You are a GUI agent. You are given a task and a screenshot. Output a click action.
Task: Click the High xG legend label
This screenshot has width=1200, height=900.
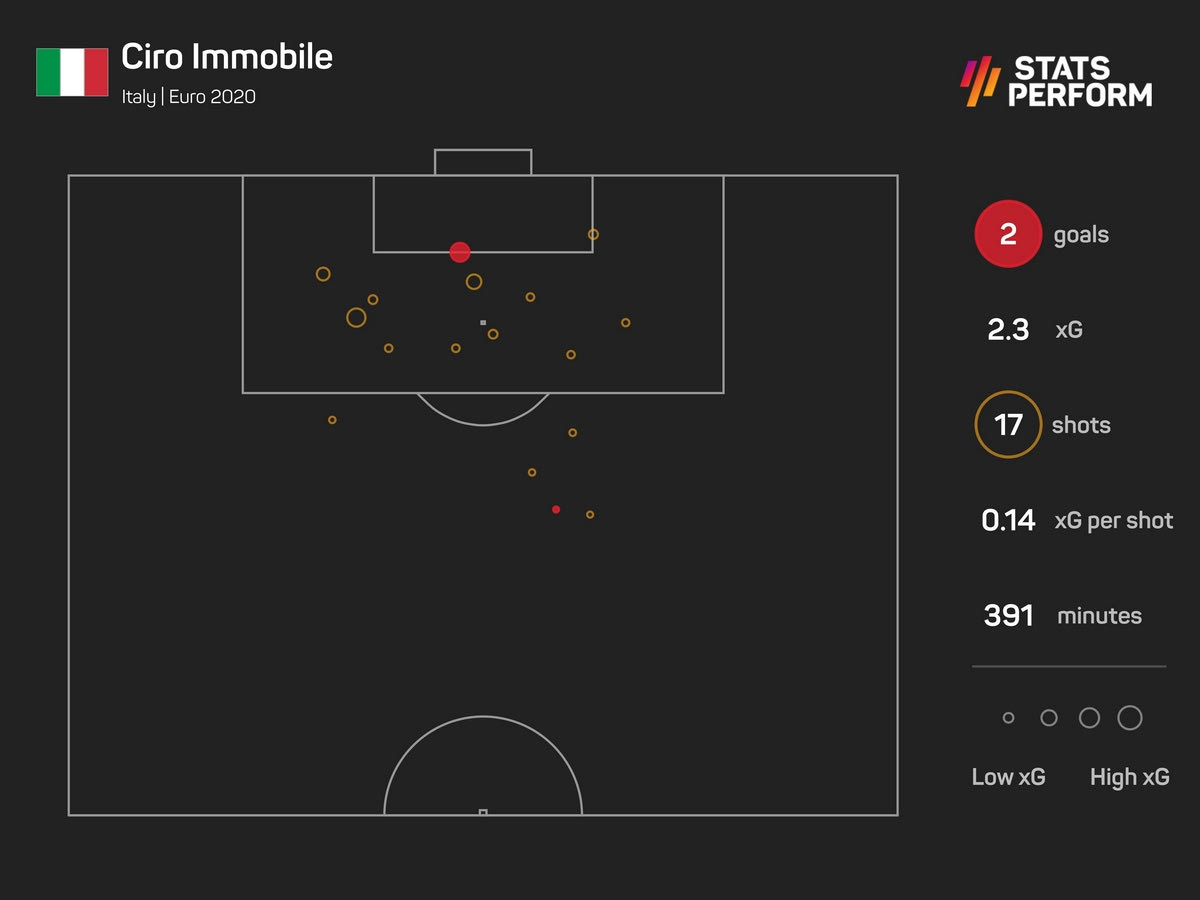pyautogui.click(x=1129, y=777)
